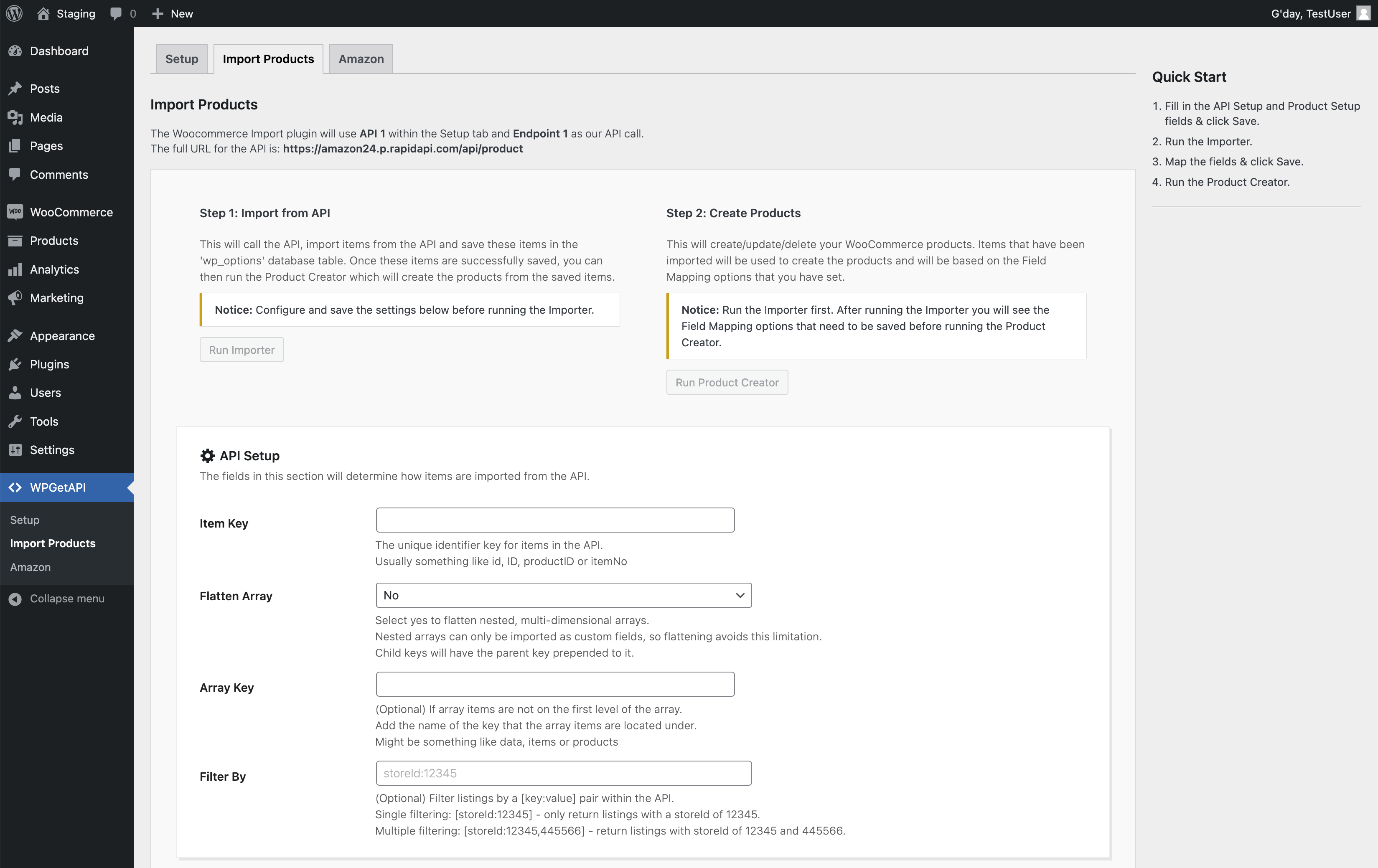Click the 'Step 1: Import from API' heading
Viewport: 1378px width, 868px height.
pos(265,213)
